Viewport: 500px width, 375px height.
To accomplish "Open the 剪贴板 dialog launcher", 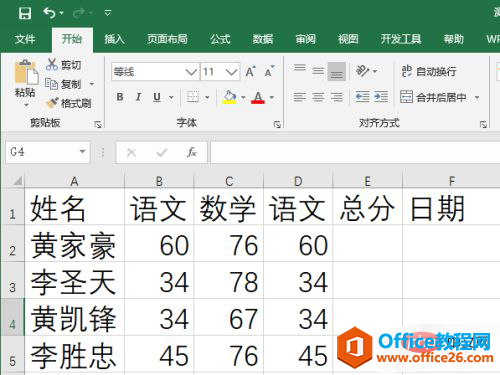I will pos(98,125).
